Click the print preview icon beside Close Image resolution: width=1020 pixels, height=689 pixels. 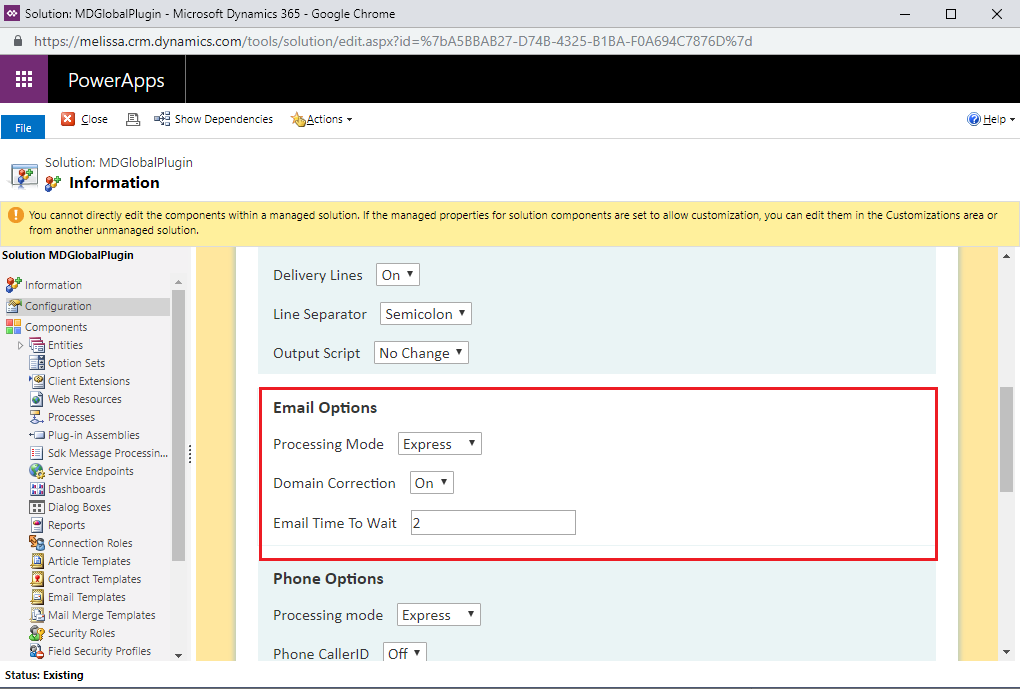pos(133,119)
